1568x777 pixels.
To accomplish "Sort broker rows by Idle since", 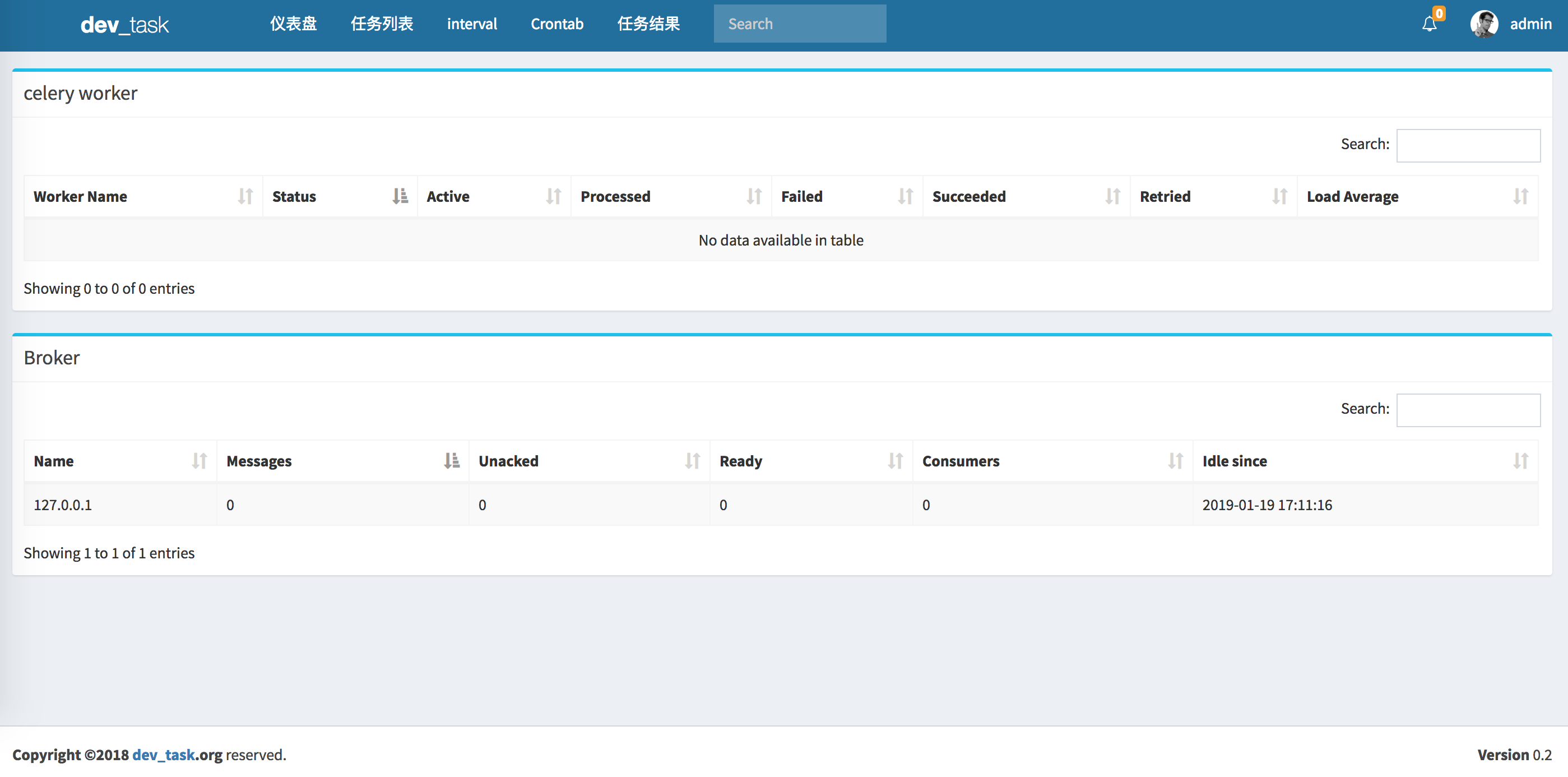I will (x=1520, y=461).
